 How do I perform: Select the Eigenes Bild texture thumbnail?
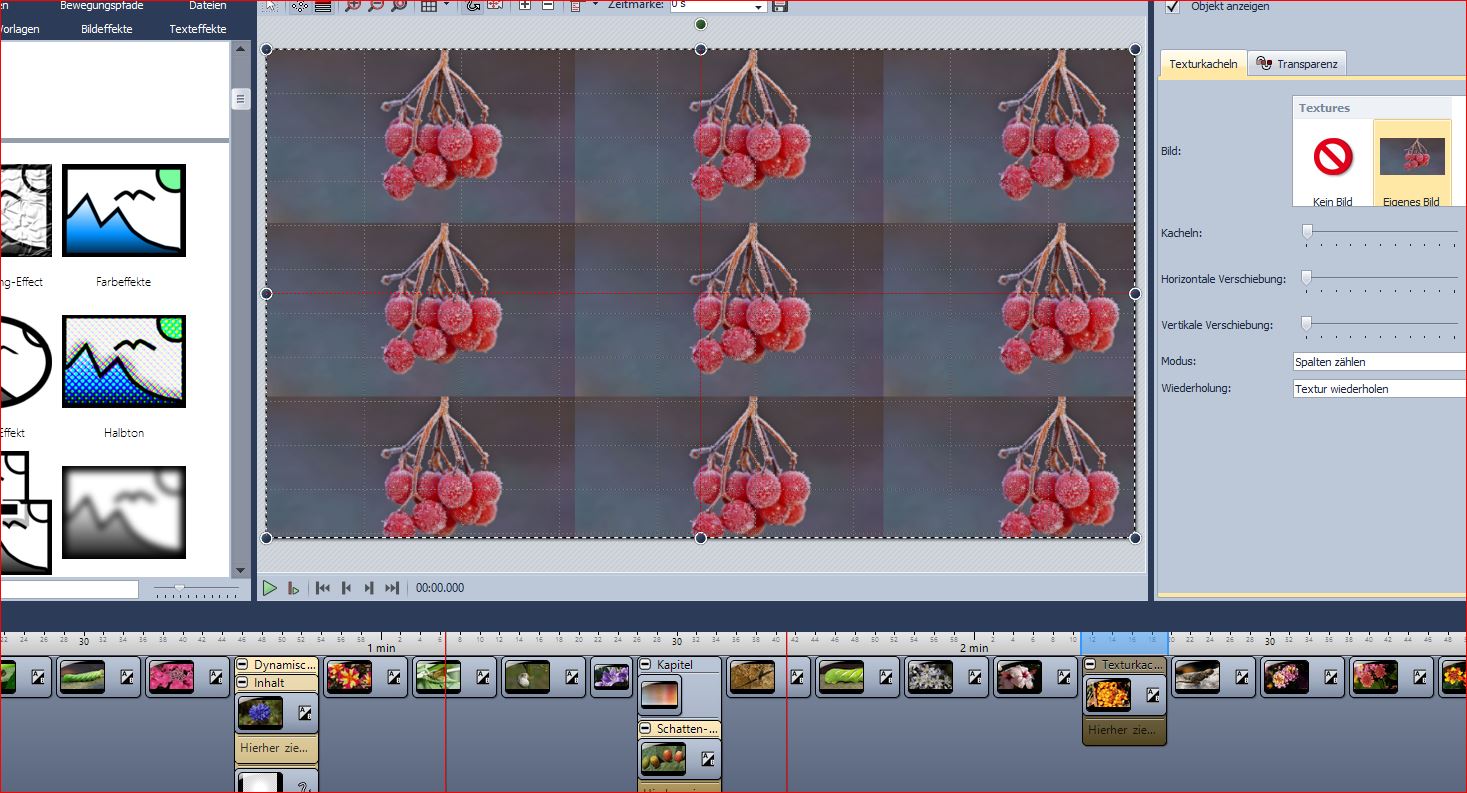(1411, 159)
